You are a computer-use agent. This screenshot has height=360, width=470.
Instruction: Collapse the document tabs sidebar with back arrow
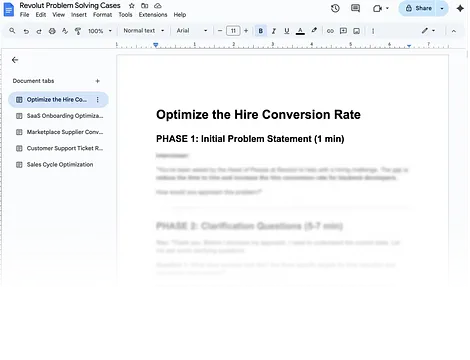click(15, 60)
